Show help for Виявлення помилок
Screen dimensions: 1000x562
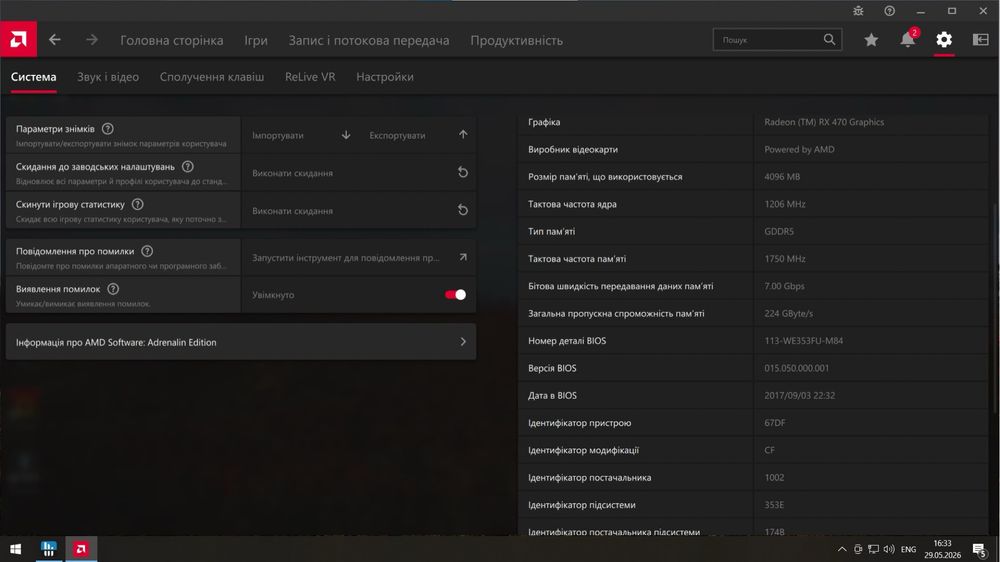[x=113, y=289]
